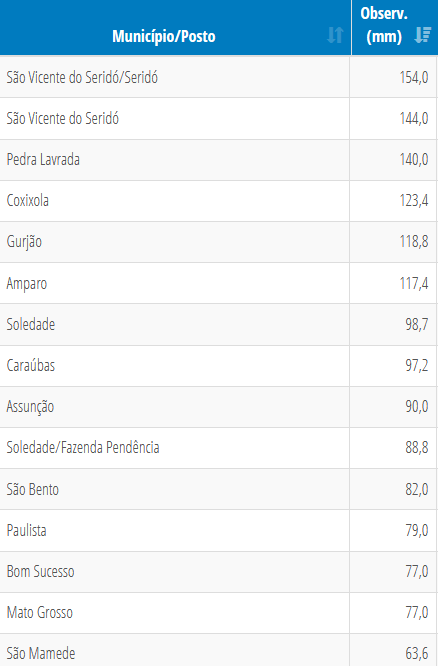Select the Gurjão row
Screen dimensions: 438x666
coord(219,242)
